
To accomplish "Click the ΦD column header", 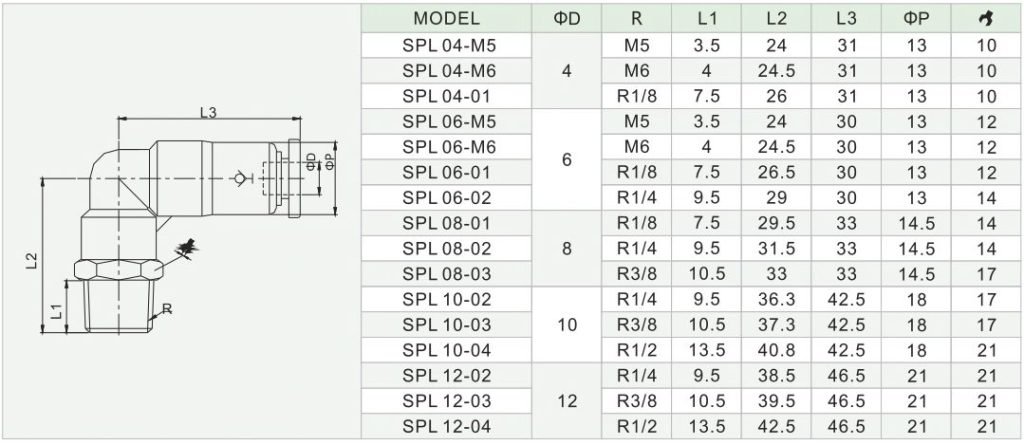I will [566, 19].
